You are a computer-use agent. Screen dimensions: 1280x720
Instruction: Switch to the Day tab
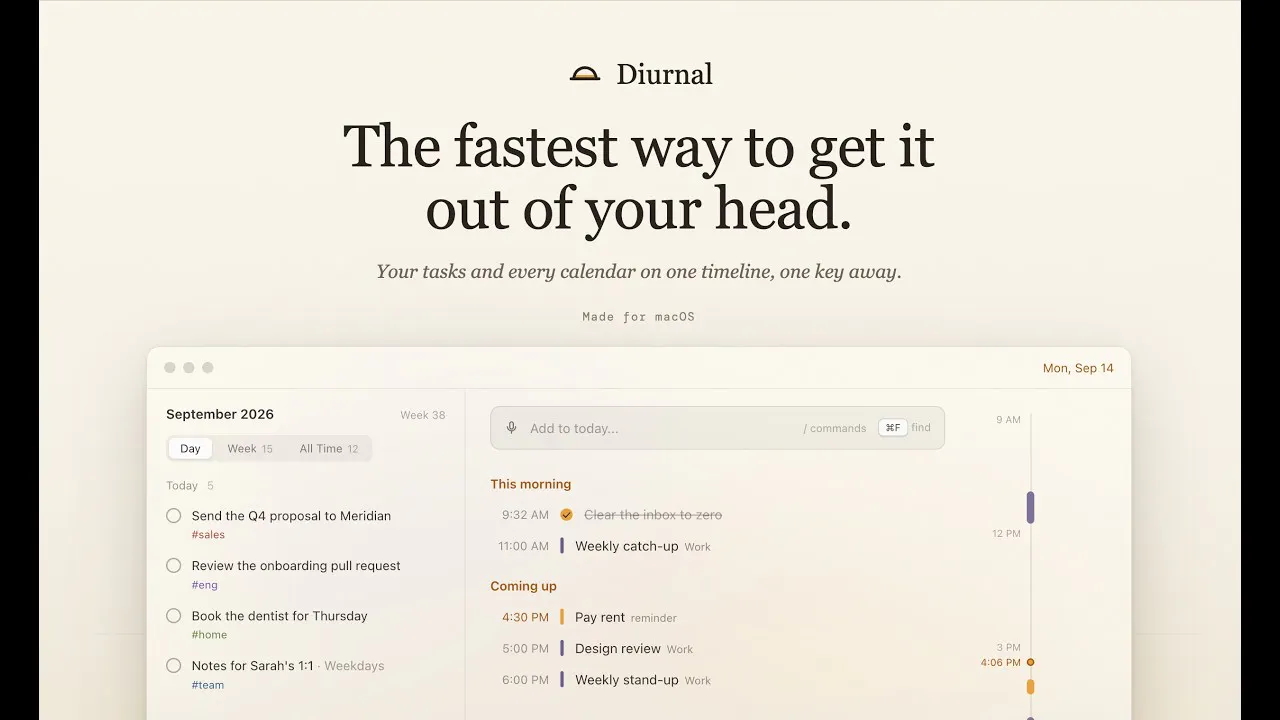point(190,449)
